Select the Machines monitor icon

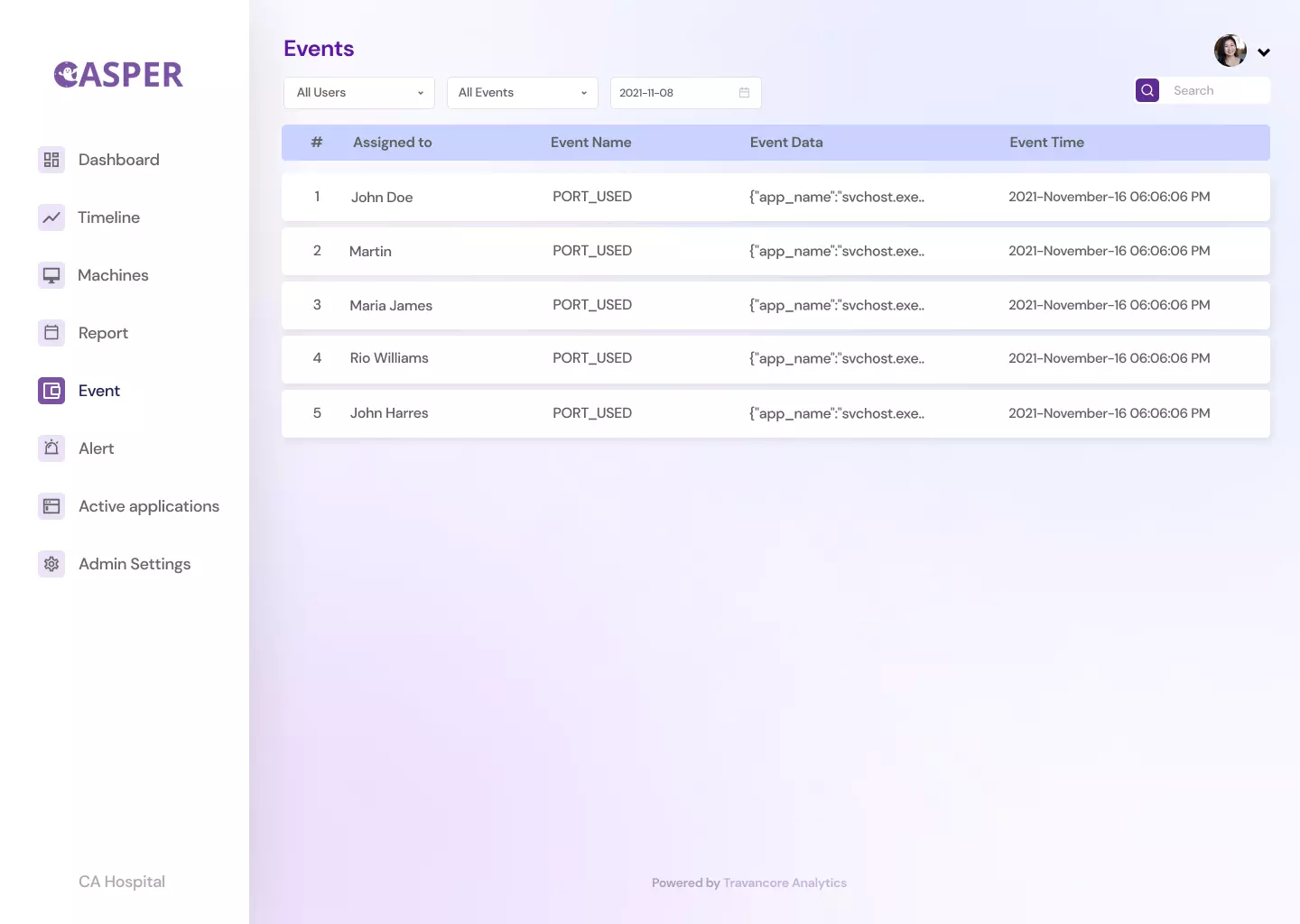pyautogui.click(x=51, y=275)
